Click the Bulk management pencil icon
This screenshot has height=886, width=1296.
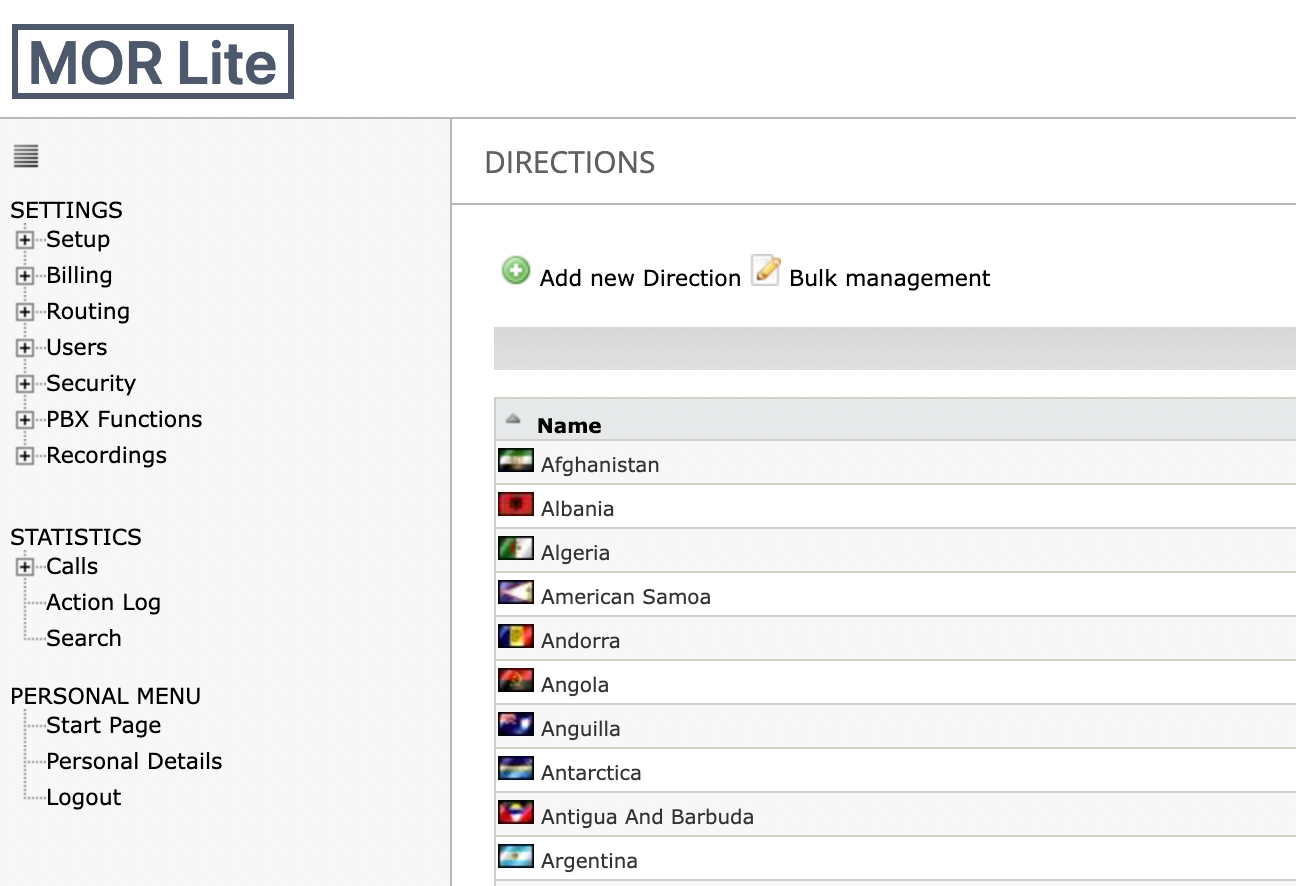766,271
